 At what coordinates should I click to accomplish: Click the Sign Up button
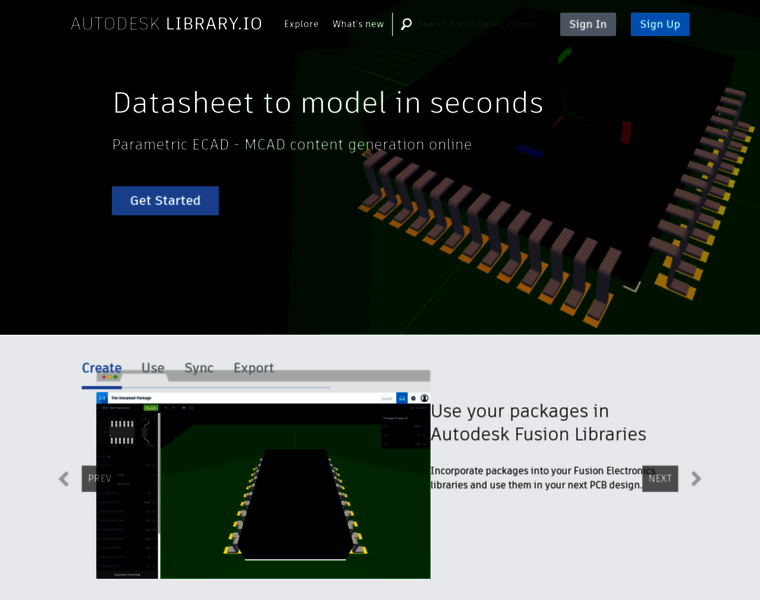[x=660, y=24]
